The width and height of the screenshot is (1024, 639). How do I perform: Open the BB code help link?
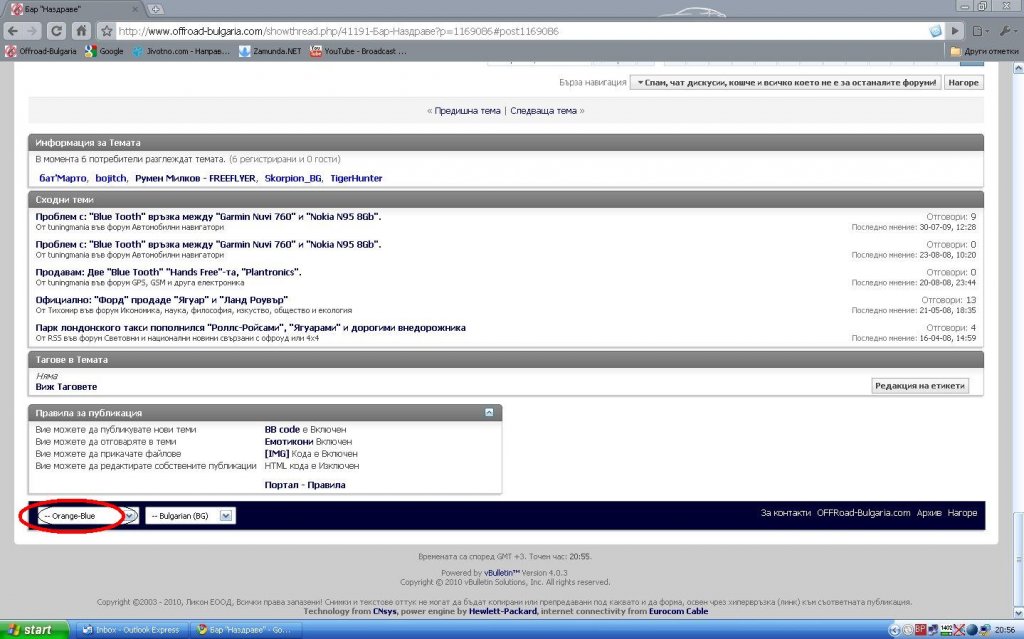click(282, 429)
